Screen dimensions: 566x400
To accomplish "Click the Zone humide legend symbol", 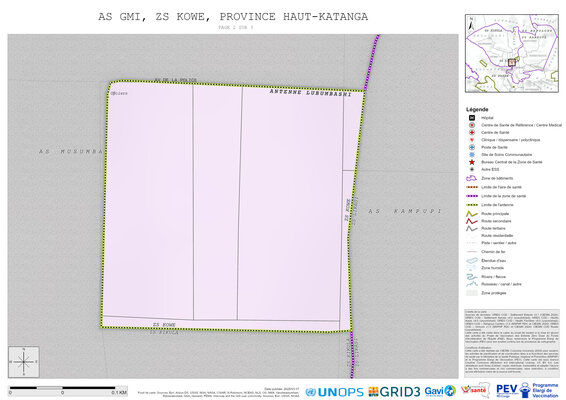I will (471, 268).
